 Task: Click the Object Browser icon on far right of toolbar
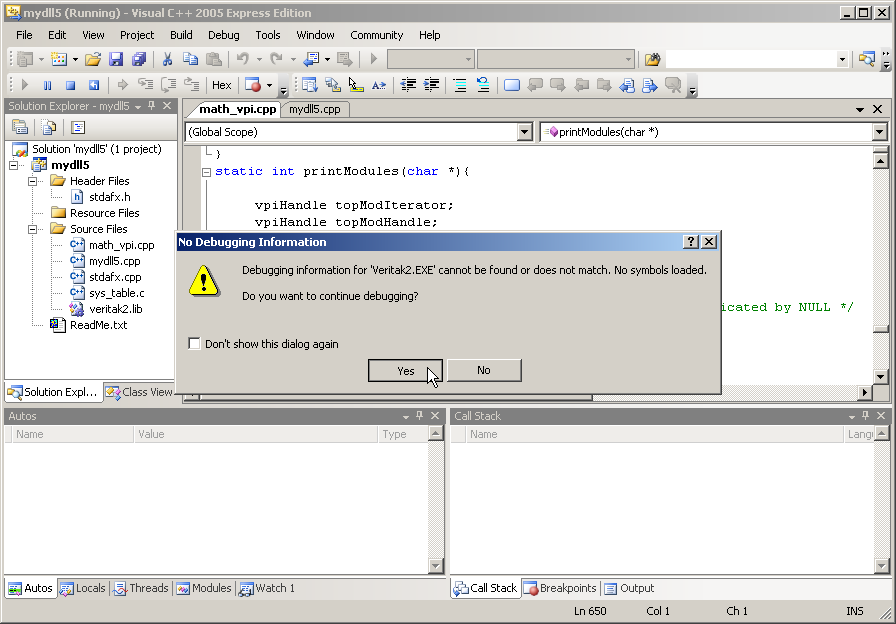tap(866, 59)
